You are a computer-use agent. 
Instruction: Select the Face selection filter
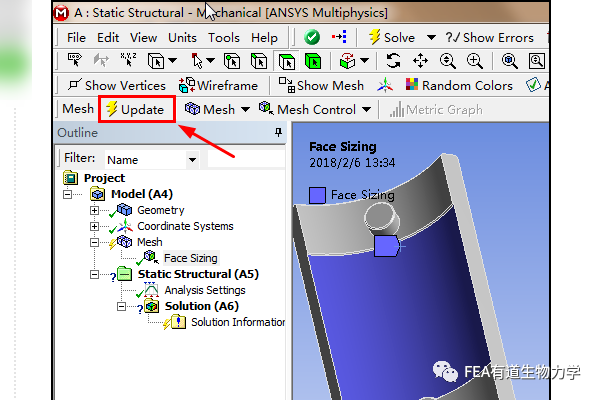coord(287,61)
